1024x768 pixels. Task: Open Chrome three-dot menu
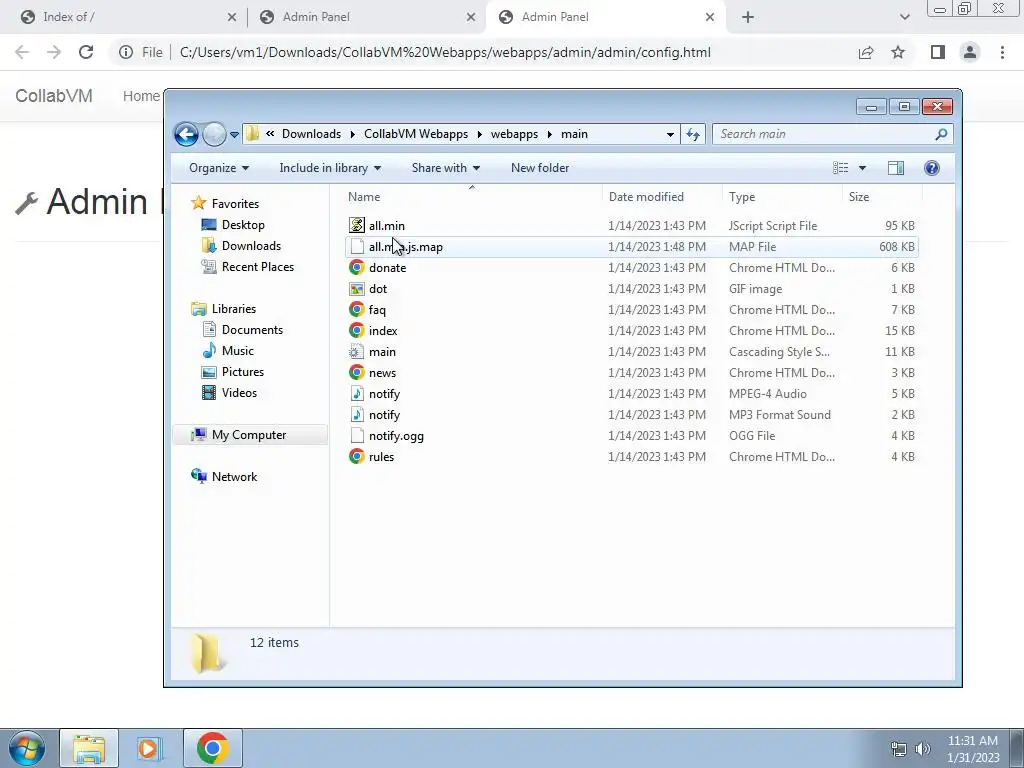(1002, 52)
